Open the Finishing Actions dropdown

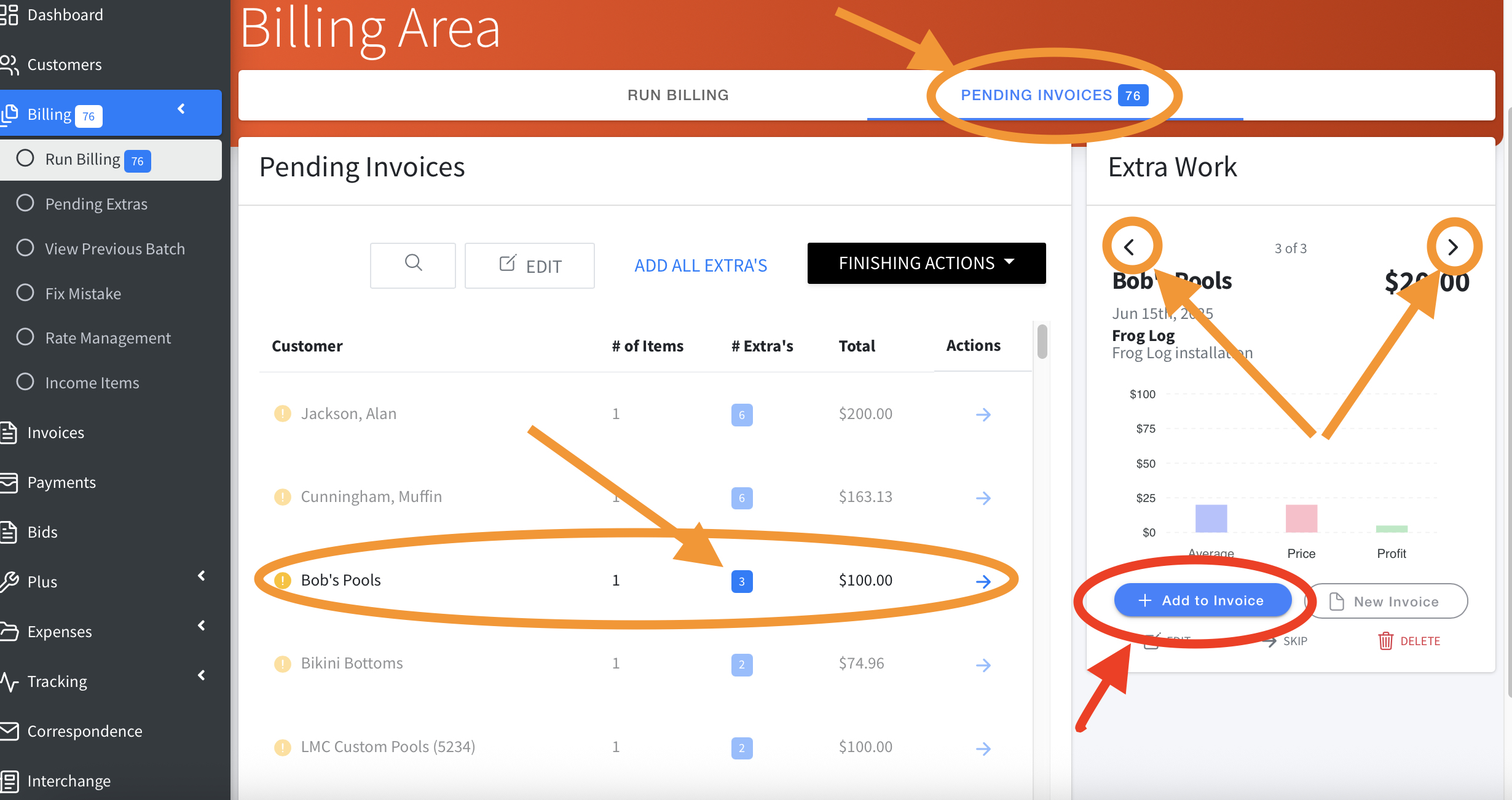coord(926,263)
